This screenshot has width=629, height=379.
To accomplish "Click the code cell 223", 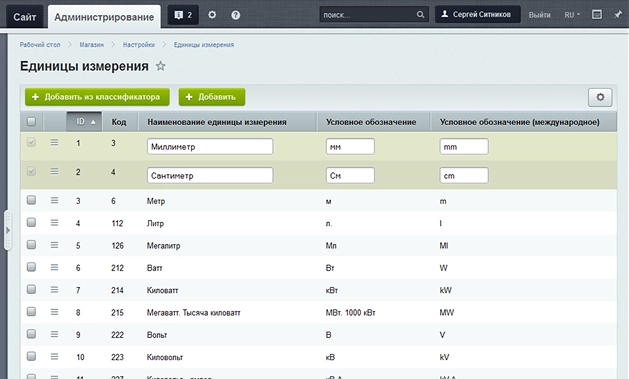I will 117,357.
